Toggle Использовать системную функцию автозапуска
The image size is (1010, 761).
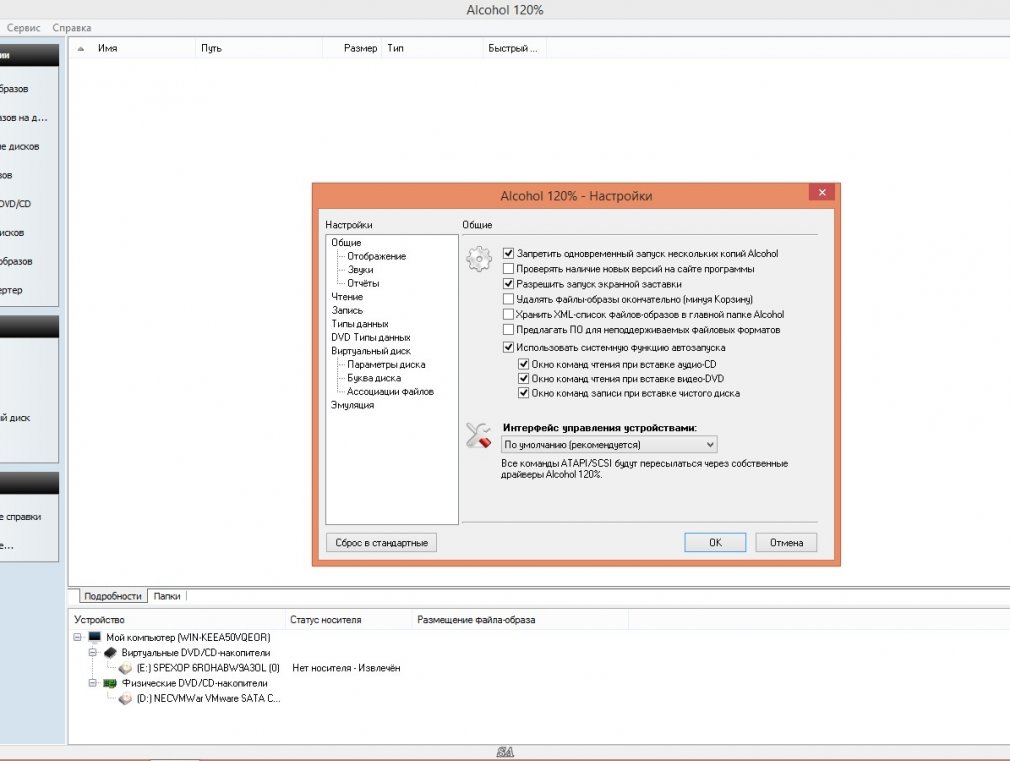point(508,347)
